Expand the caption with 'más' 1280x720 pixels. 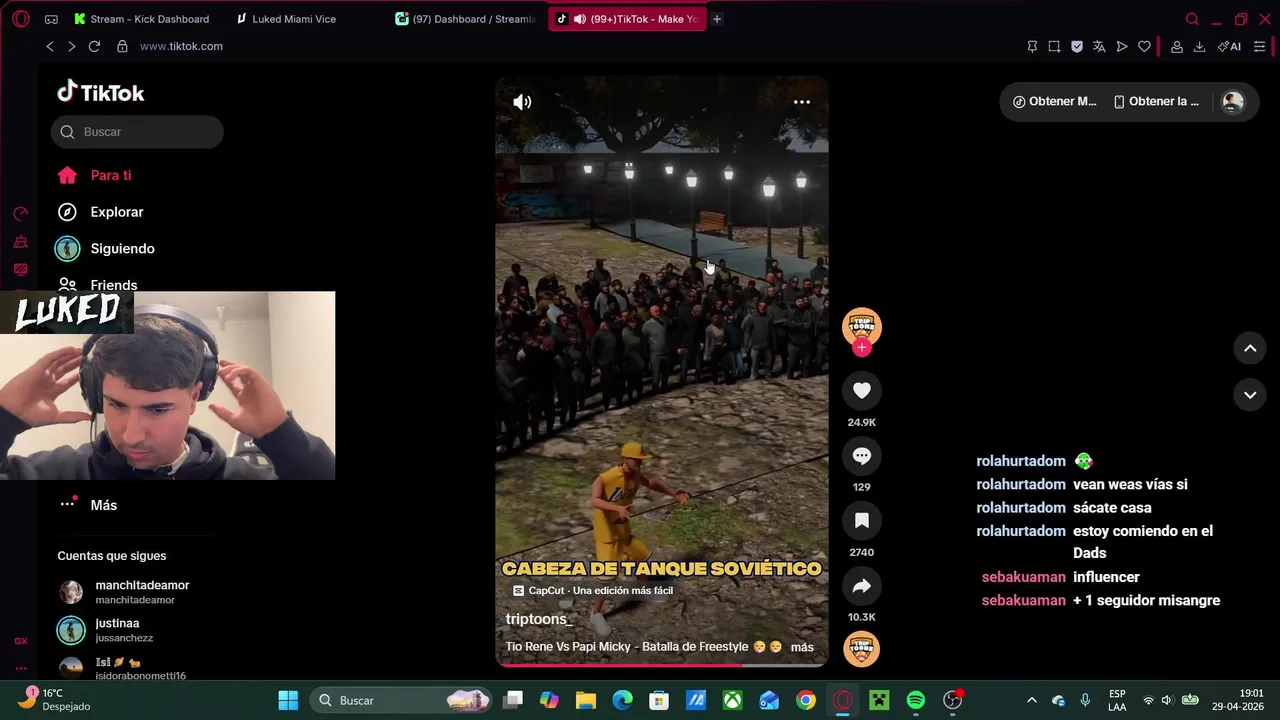click(x=802, y=647)
